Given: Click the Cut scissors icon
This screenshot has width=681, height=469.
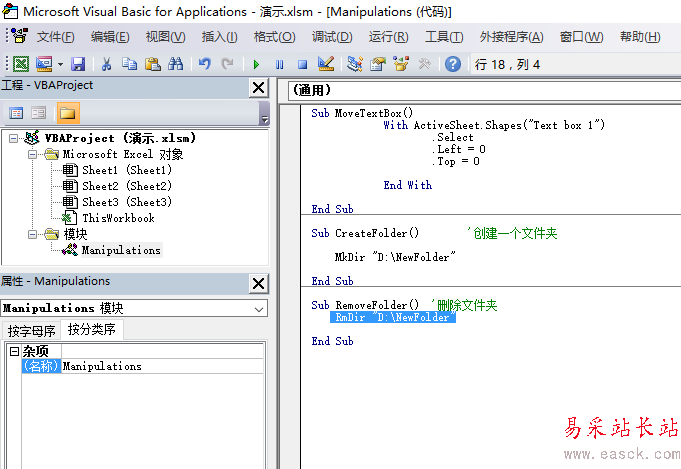Looking at the screenshot, I should 106,64.
